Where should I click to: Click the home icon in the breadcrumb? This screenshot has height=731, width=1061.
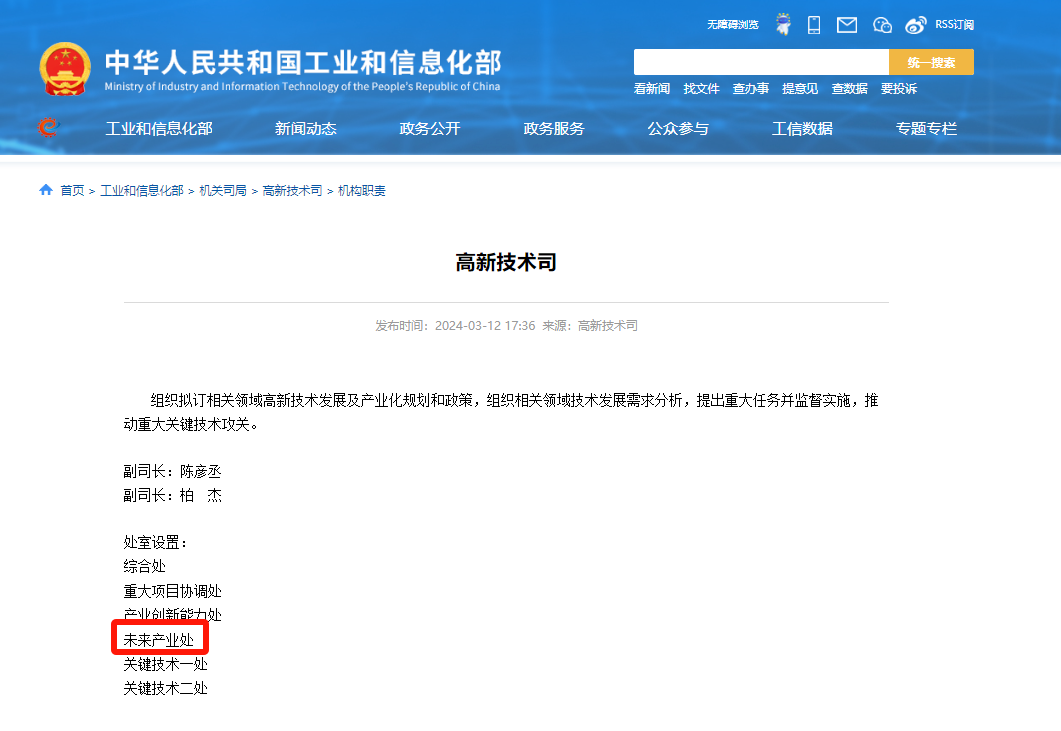[44, 189]
